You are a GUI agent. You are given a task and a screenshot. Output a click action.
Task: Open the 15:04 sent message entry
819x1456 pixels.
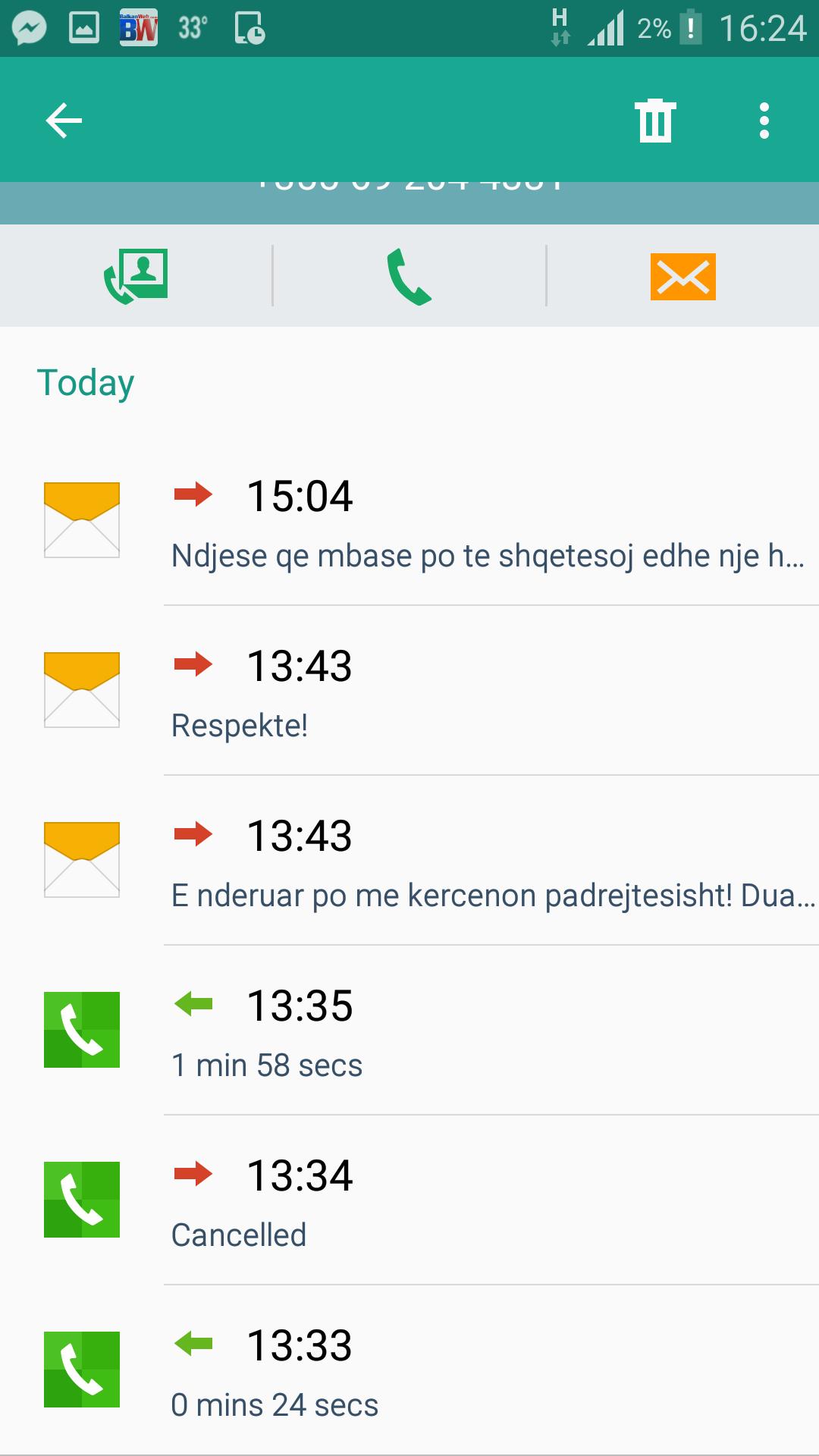point(300,497)
